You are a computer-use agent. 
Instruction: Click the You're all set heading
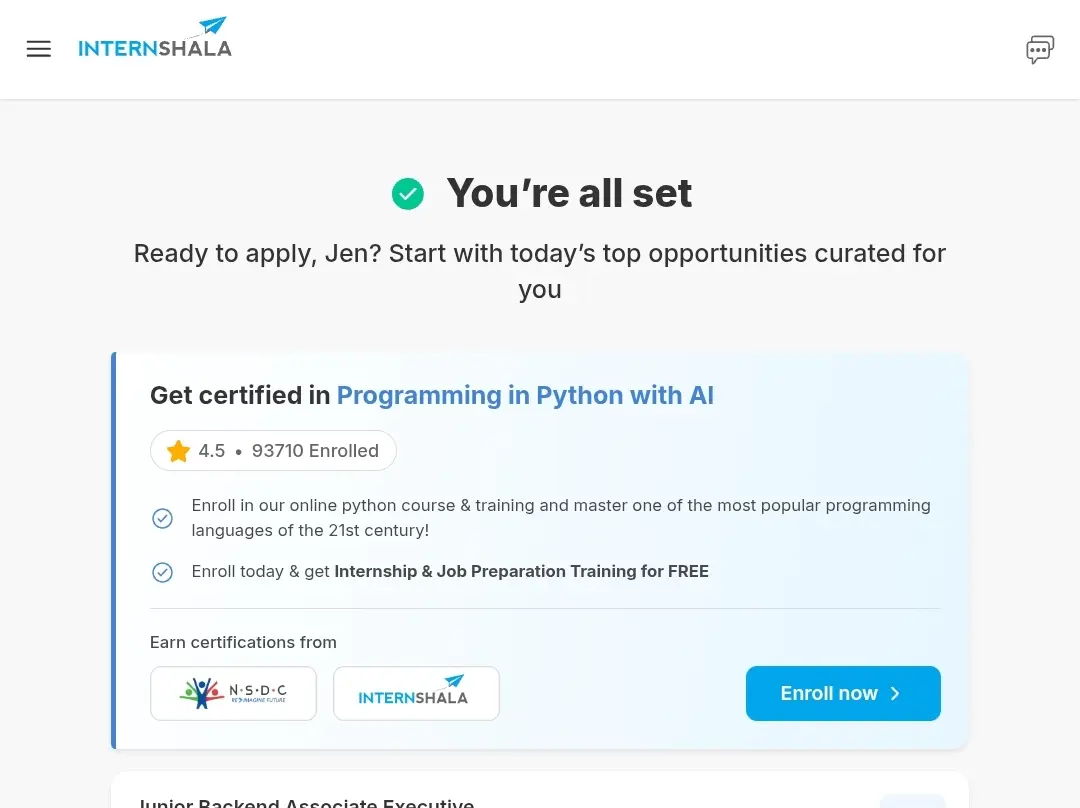[x=569, y=193]
